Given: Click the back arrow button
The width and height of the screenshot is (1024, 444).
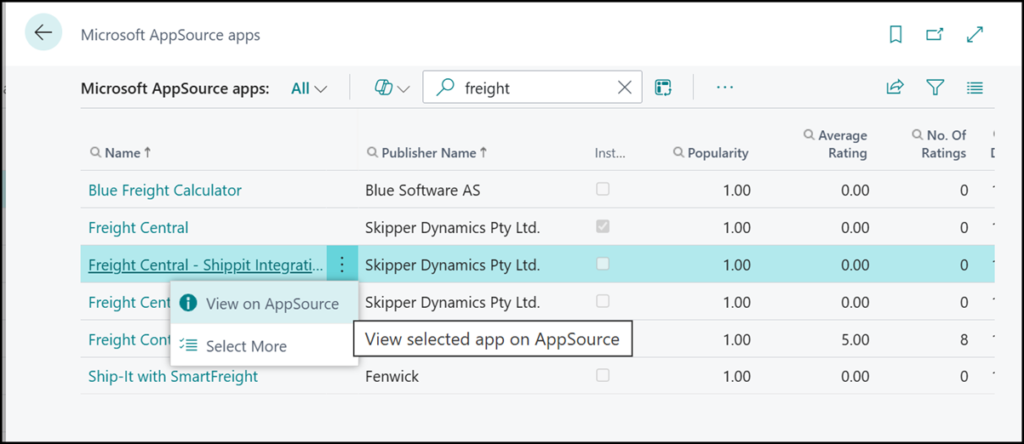Looking at the screenshot, I should click(x=43, y=34).
